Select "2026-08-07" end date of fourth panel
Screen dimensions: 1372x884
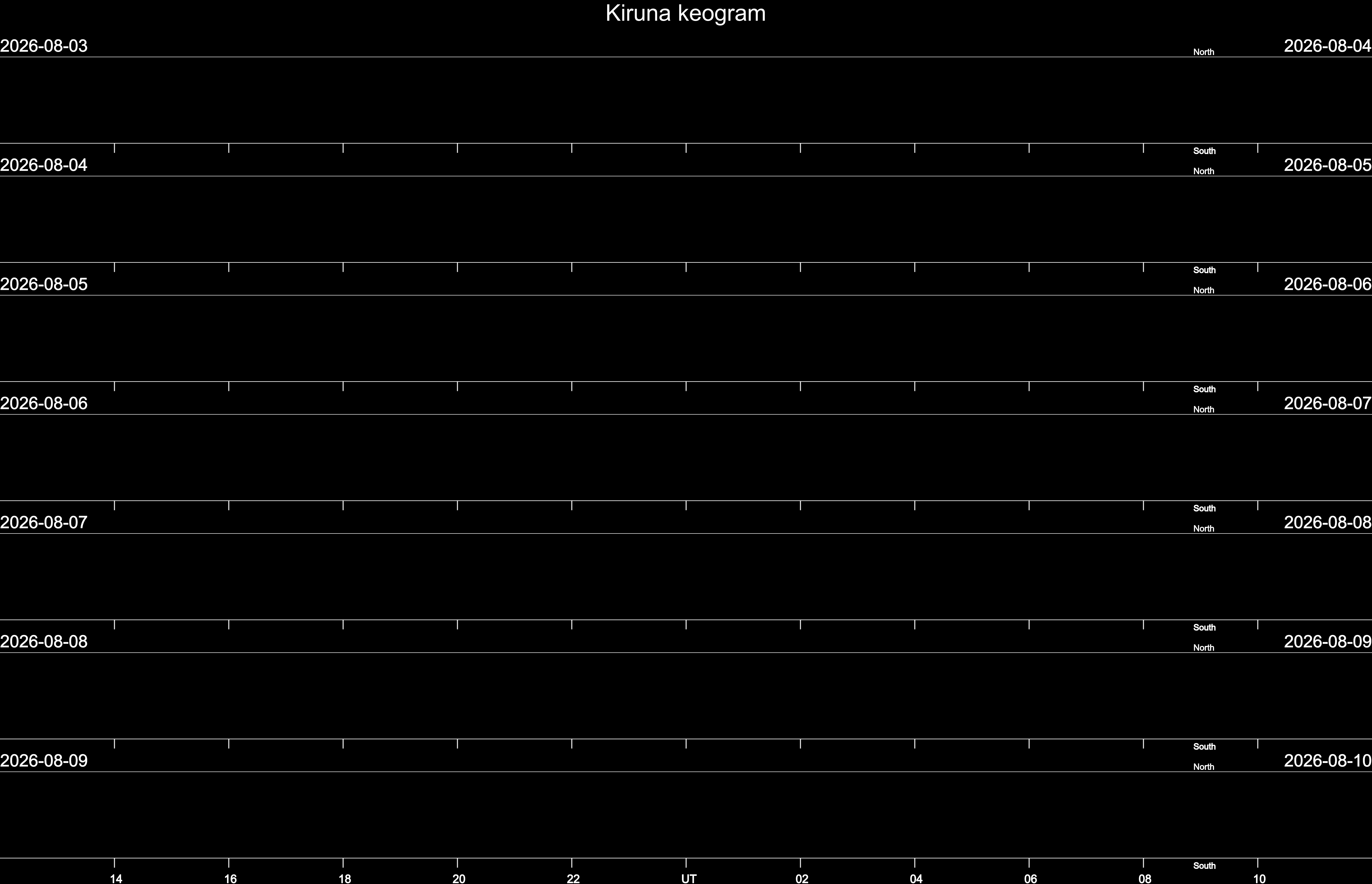[x=1328, y=404]
